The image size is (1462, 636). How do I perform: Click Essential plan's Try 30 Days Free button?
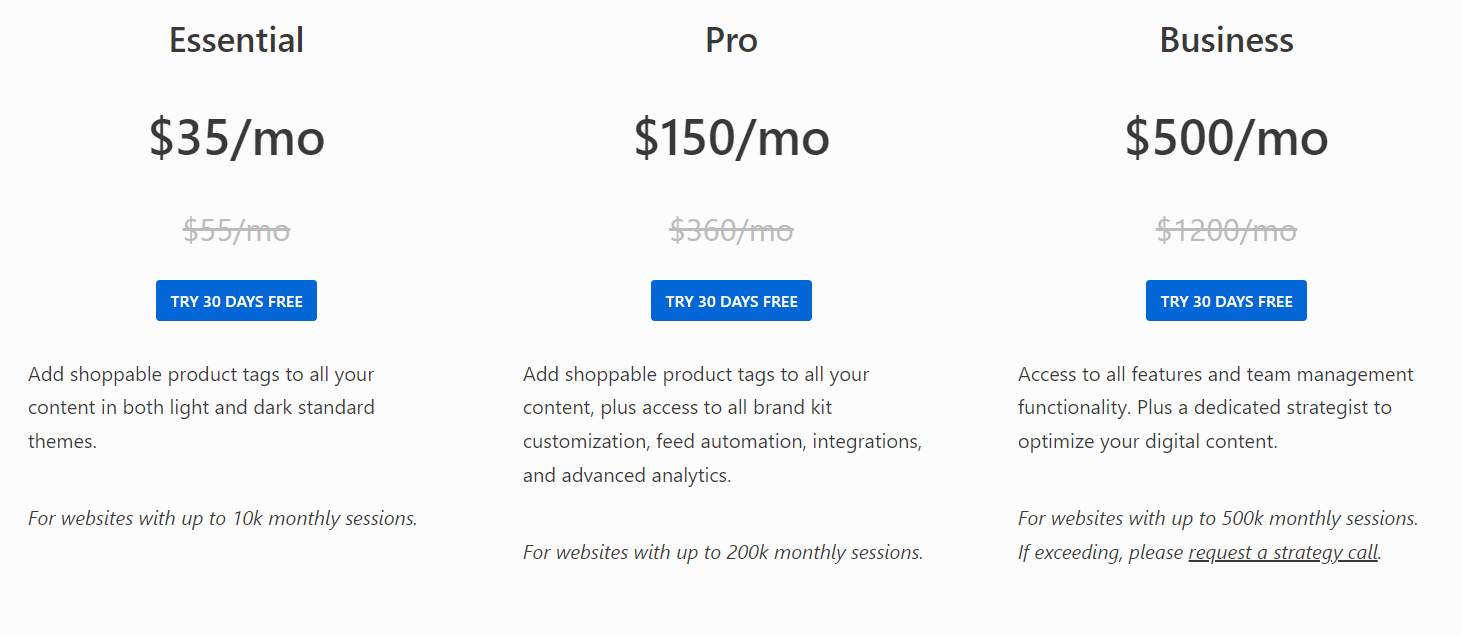point(236,301)
